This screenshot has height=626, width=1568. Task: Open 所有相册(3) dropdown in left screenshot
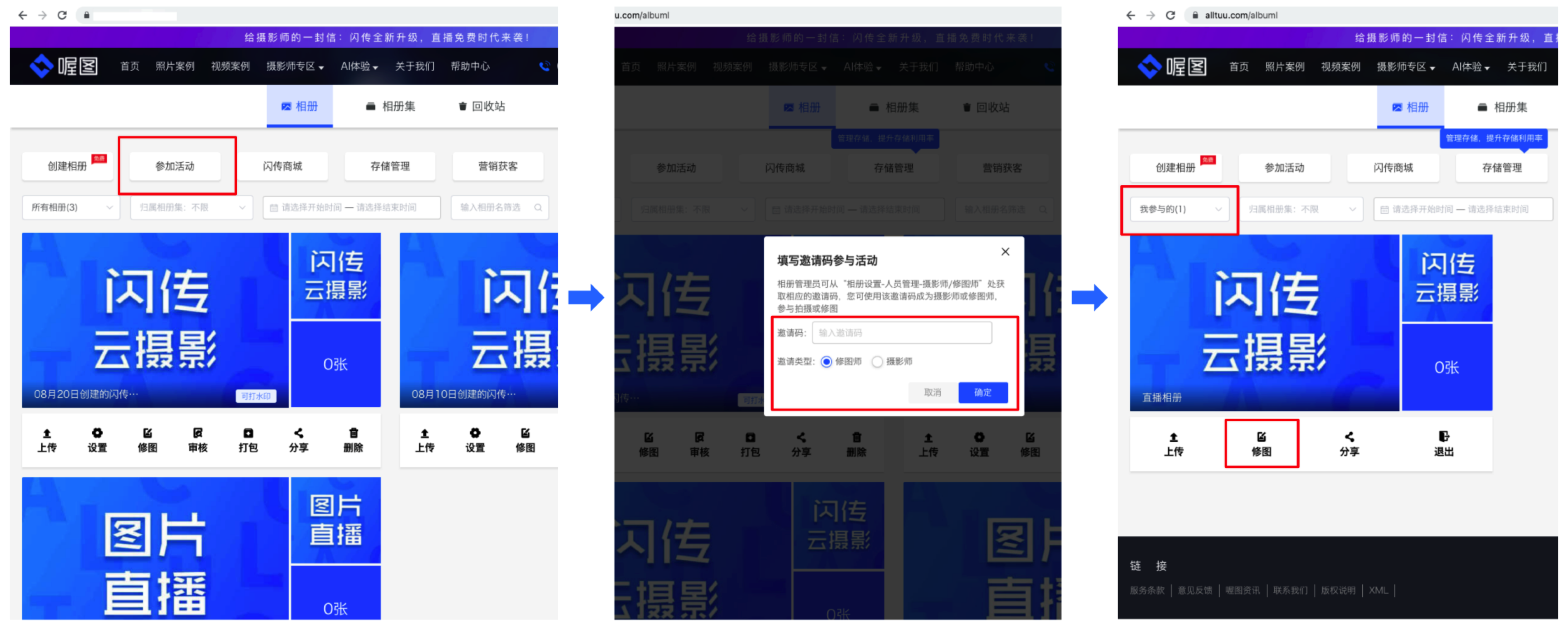(71, 207)
